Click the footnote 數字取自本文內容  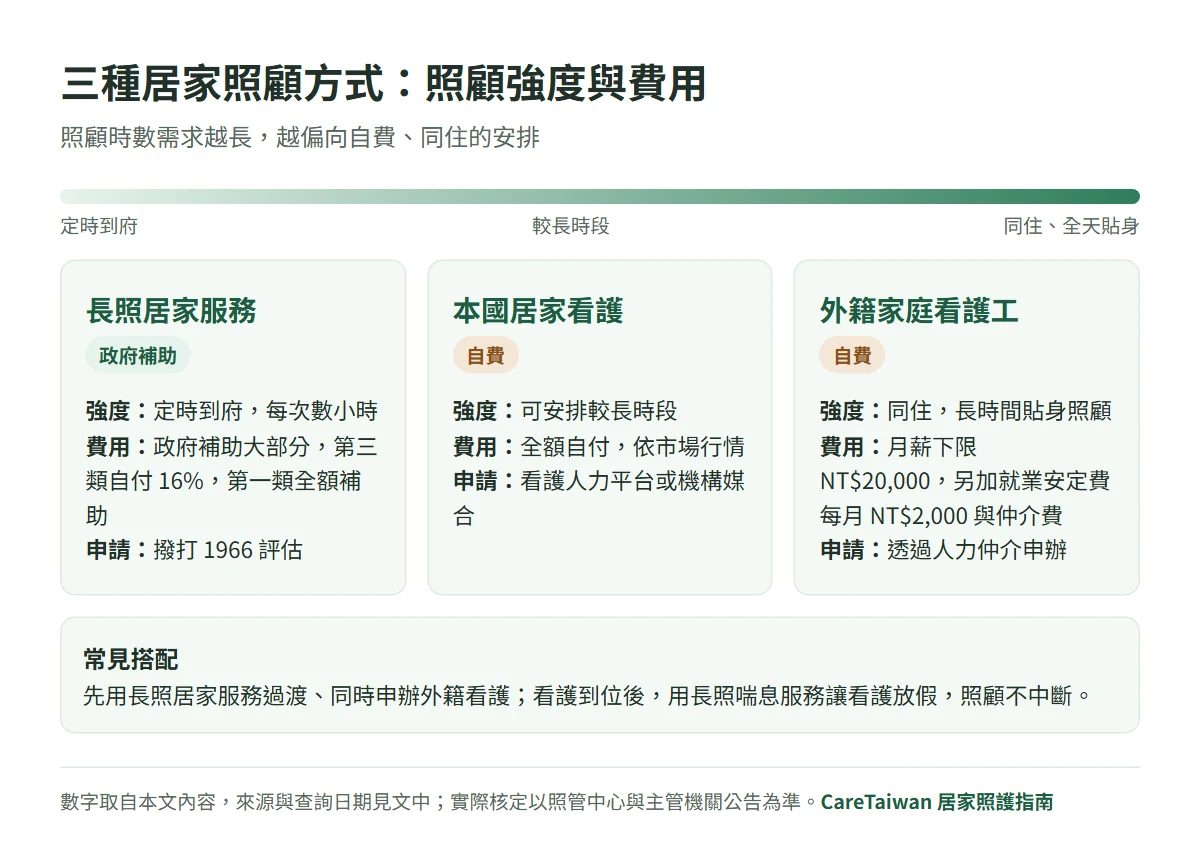pyautogui.click(x=439, y=802)
